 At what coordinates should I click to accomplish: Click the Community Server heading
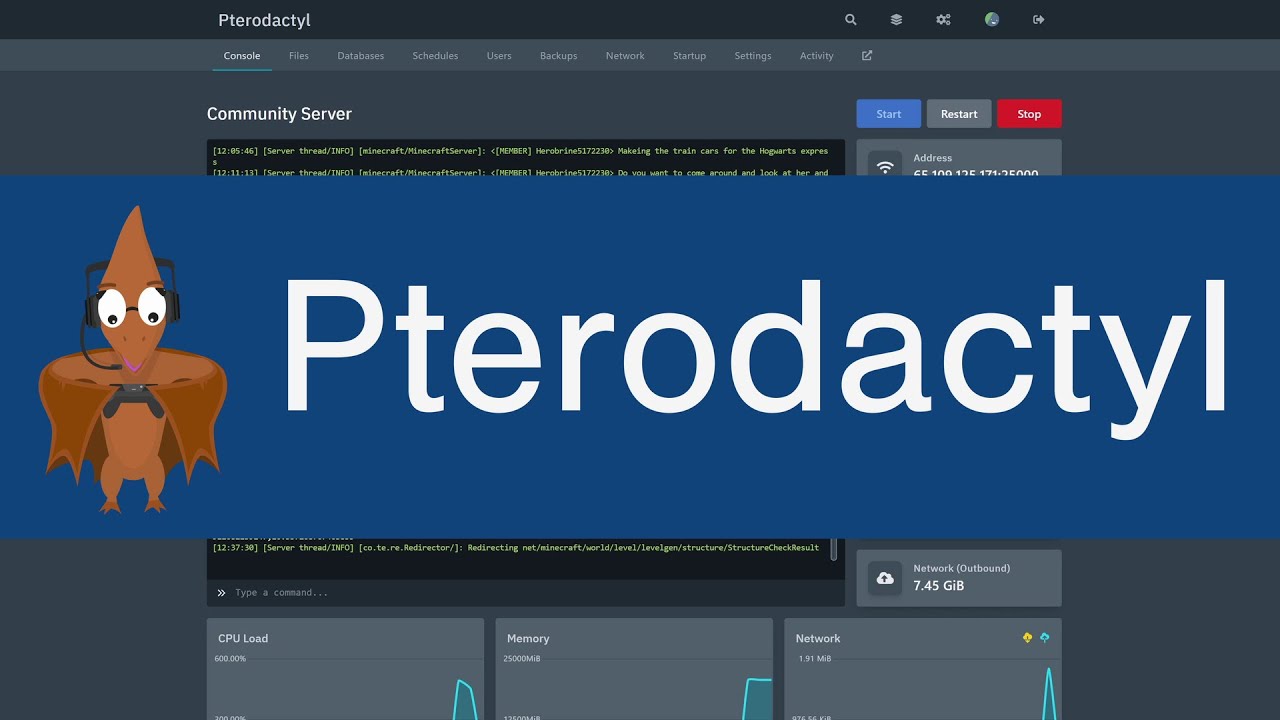click(x=279, y=114)
